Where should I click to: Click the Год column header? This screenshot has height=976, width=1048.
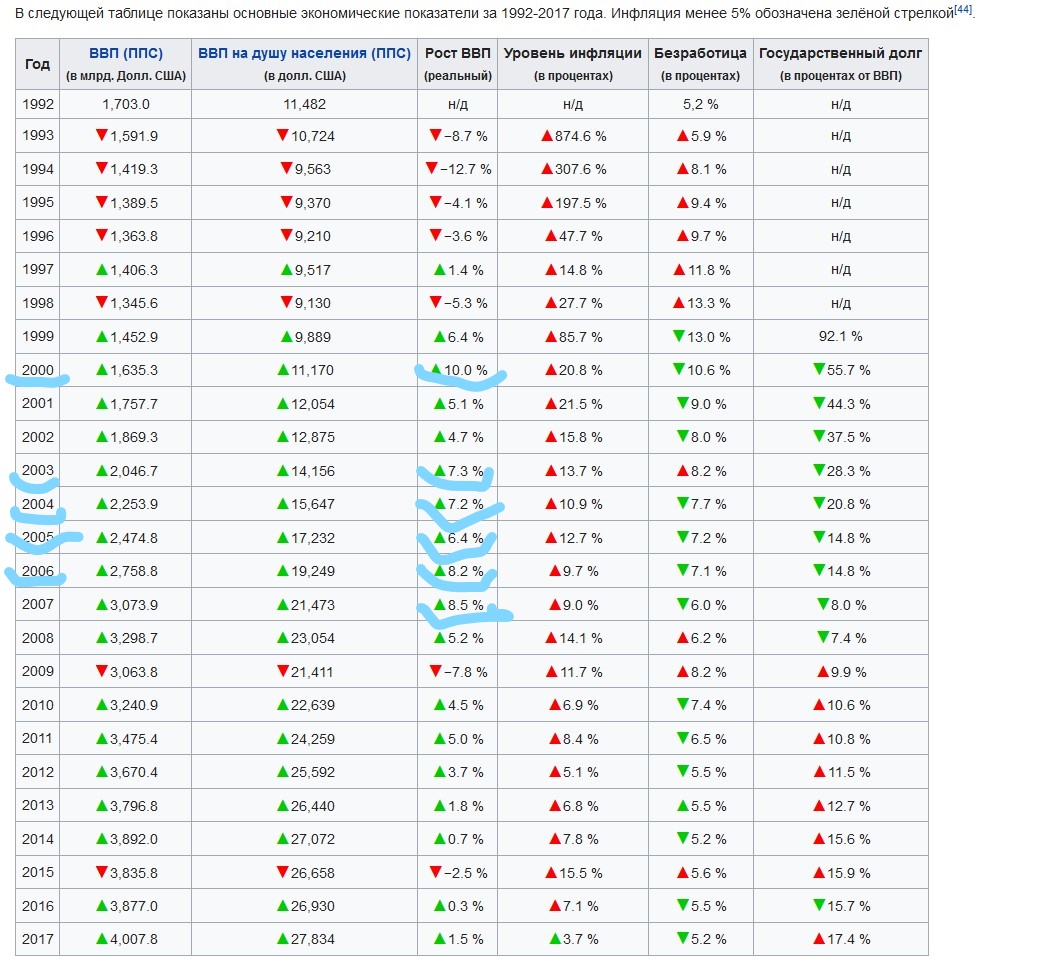click(37, 64)
